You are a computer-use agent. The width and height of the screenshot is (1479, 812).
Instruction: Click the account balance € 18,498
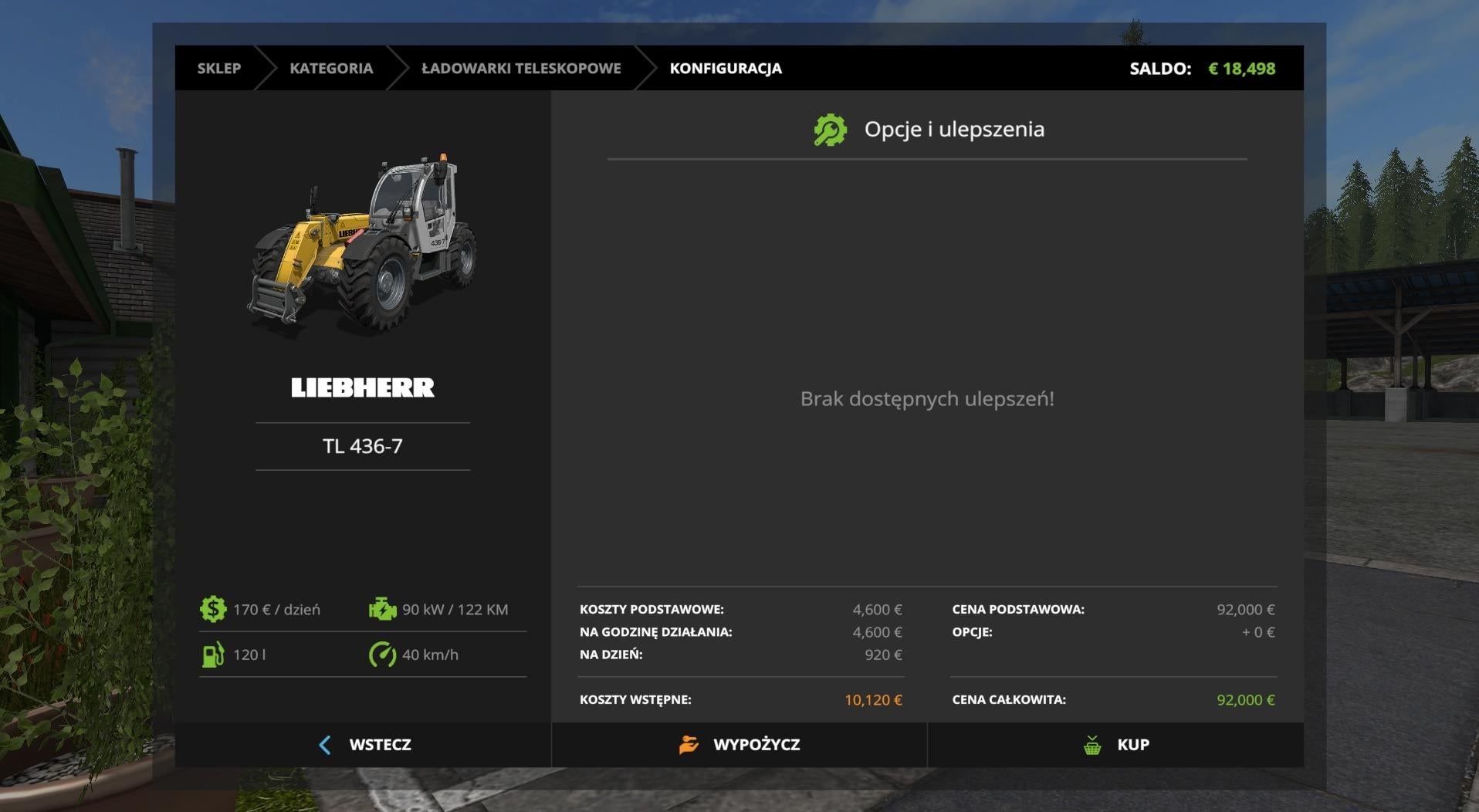pyautogui.click(x=1241, y=68)
